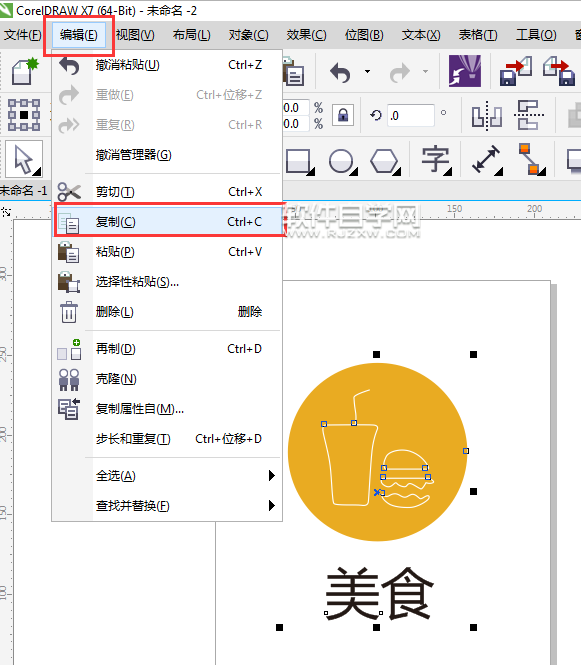The height and width of the screenshot is (665, 581).
Task: Click the 美食 text on canvas
Action: point(379,594)
